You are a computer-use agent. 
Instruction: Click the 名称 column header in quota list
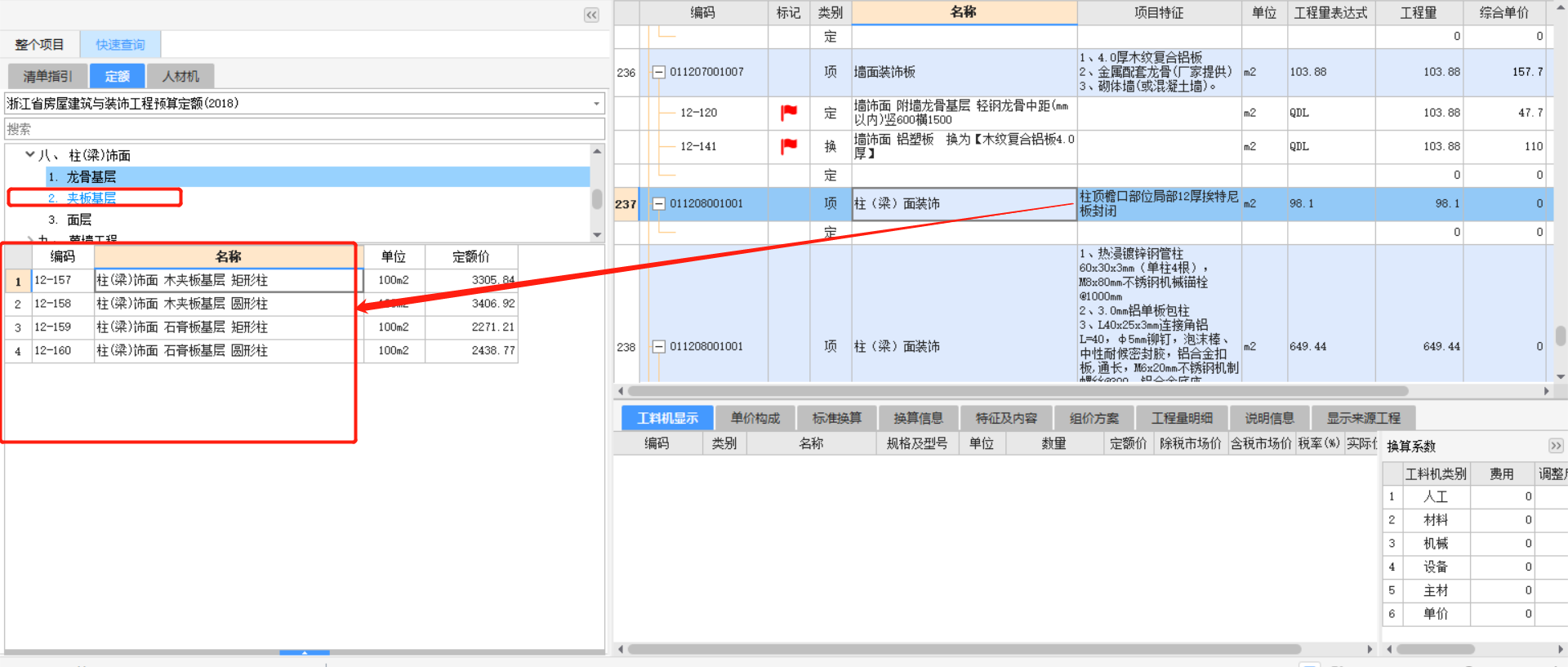pos(228,256)
